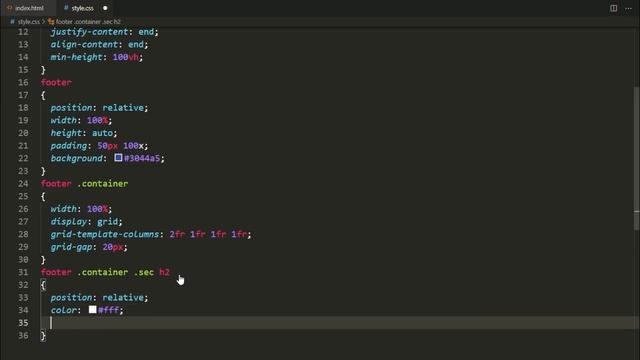Click 'position: relative;' on line 33
The width and height of the screenshot is (640, 360).
[99, 298]
